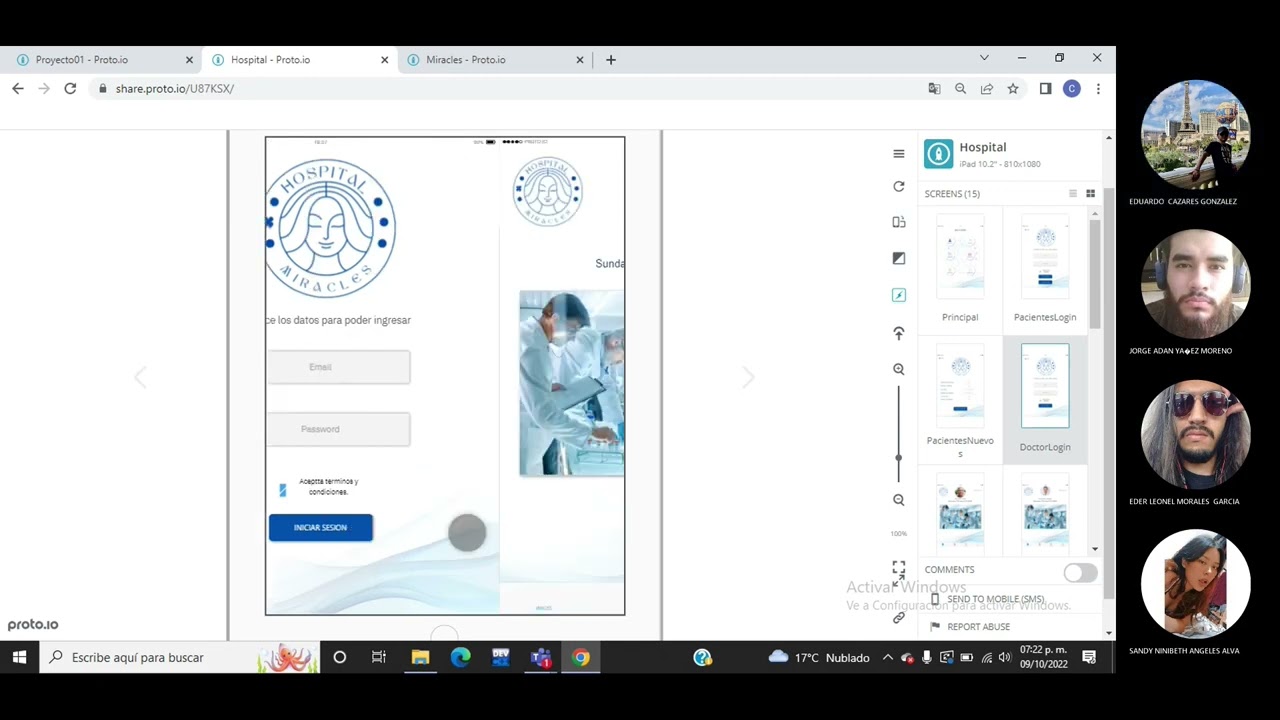The image size is (1280, 720).
Task: Open Microsoft Teams from the taskbar
Action: pos(541,657)
